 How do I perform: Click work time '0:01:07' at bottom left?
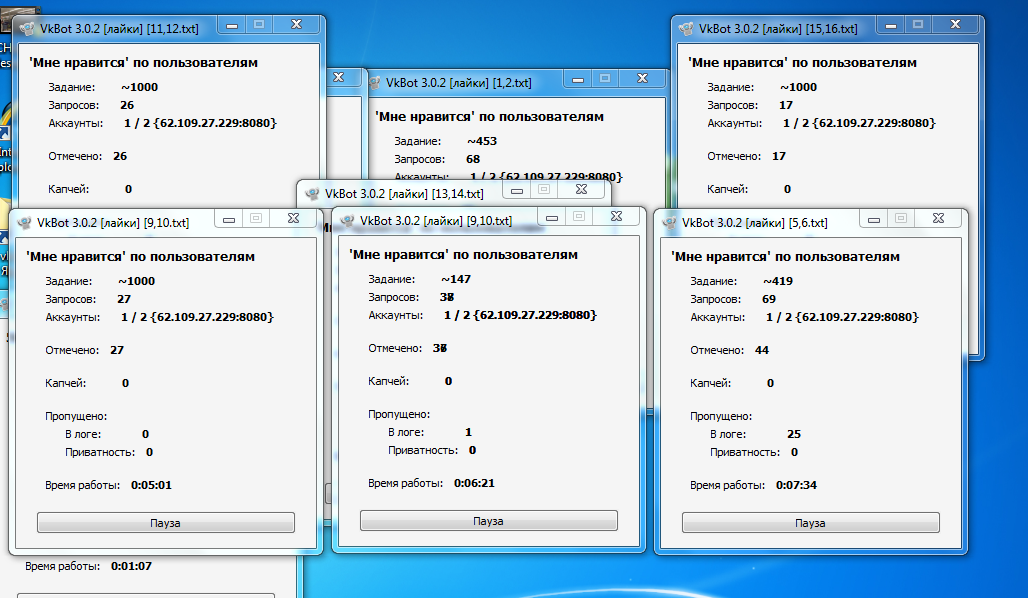pos(131,566)
